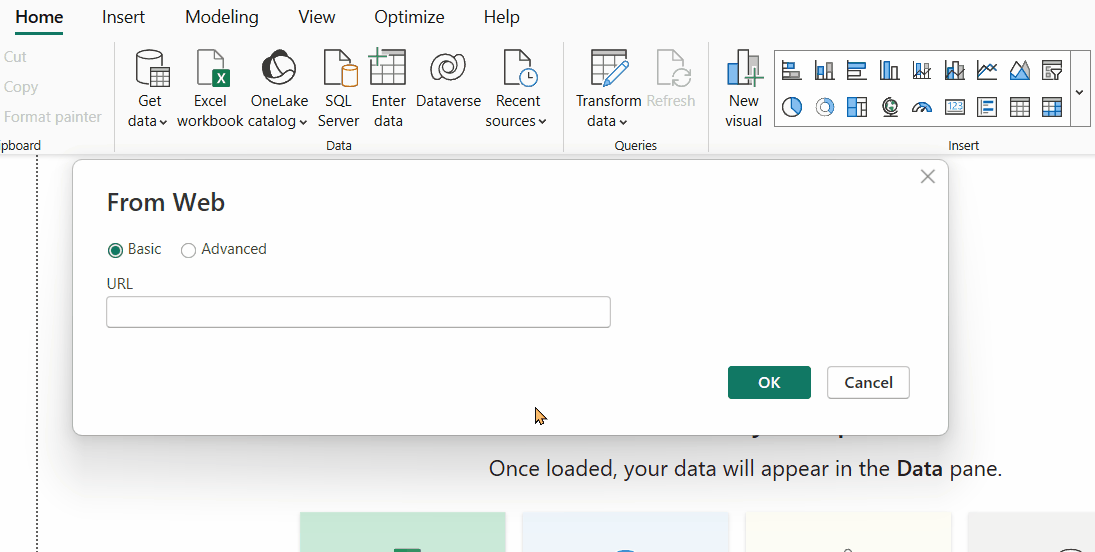Insert a matrix visual with blue cells
1095x552 pixels.
pos(1052,107)
